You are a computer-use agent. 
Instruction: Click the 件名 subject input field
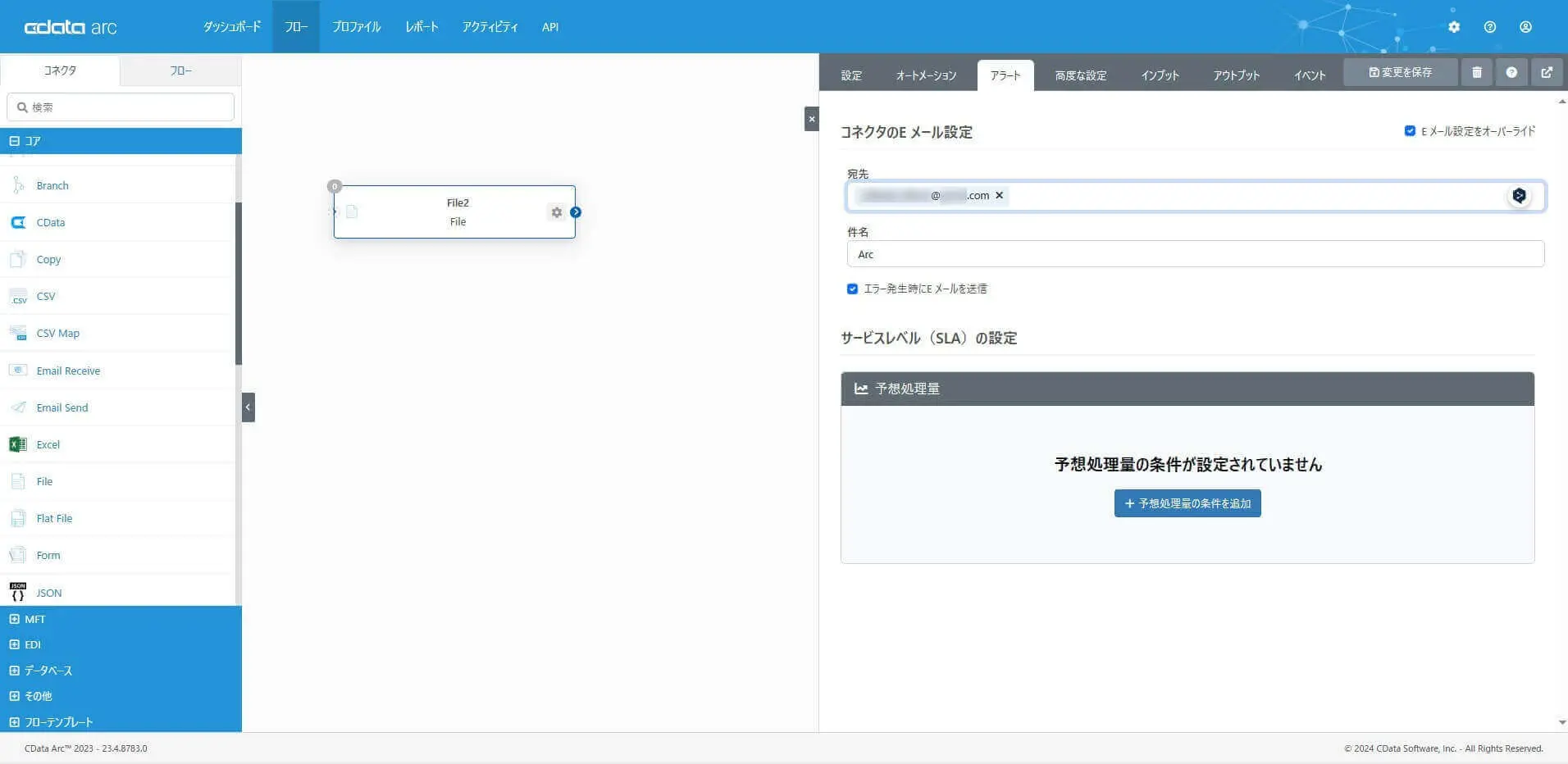tap(1196, 254)
